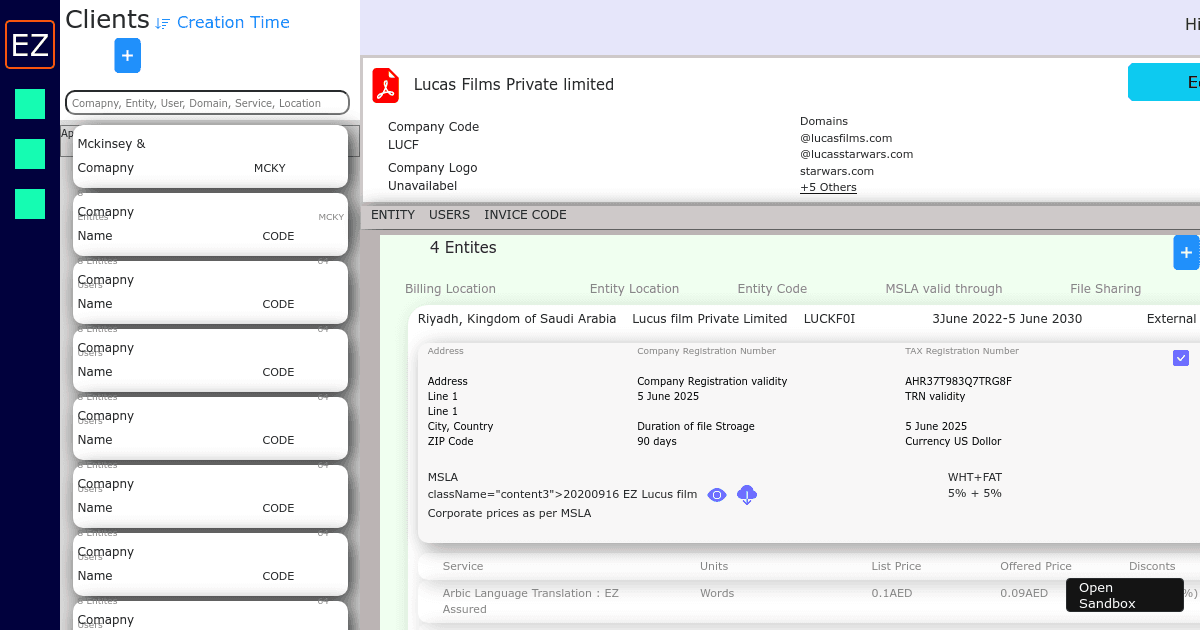The width and height of the screenshot is (1200, 630).
Task: Click the MCKY code on Mckinsey card
Action: [270, 169]
